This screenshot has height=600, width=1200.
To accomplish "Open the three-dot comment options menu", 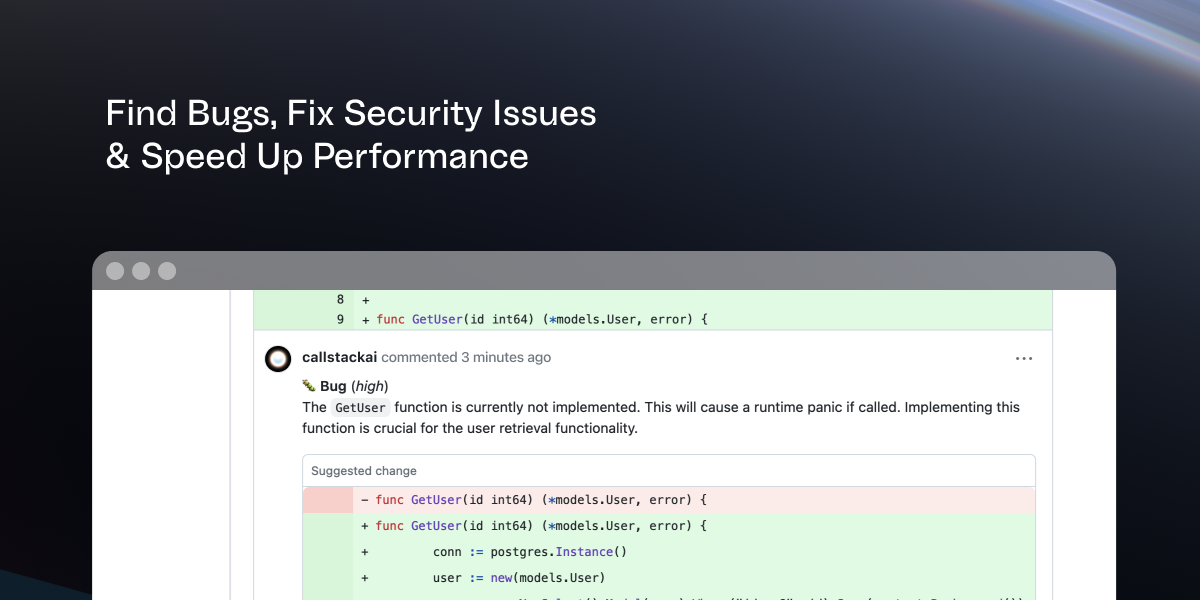I will [x=1023, y=358].
